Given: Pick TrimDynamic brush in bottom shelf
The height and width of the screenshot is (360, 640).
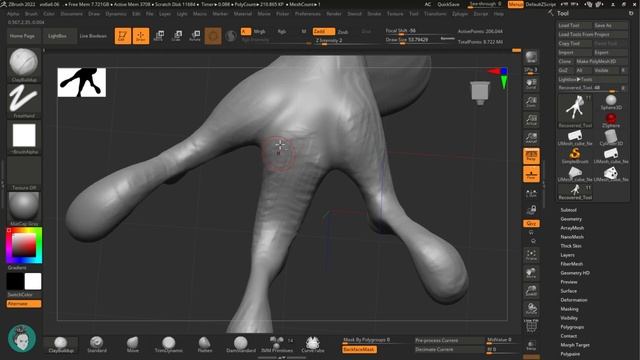Looking at the screenshot, I should [169, 344].
